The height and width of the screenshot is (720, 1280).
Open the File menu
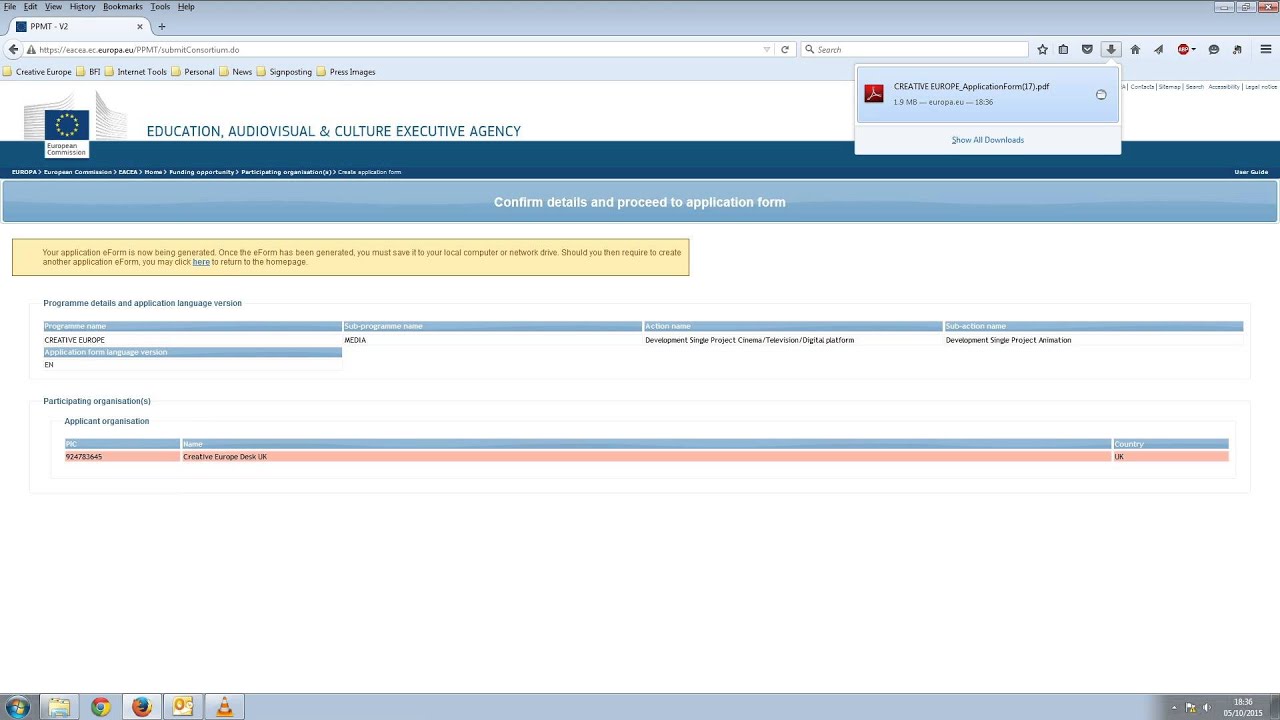point(10,6)
